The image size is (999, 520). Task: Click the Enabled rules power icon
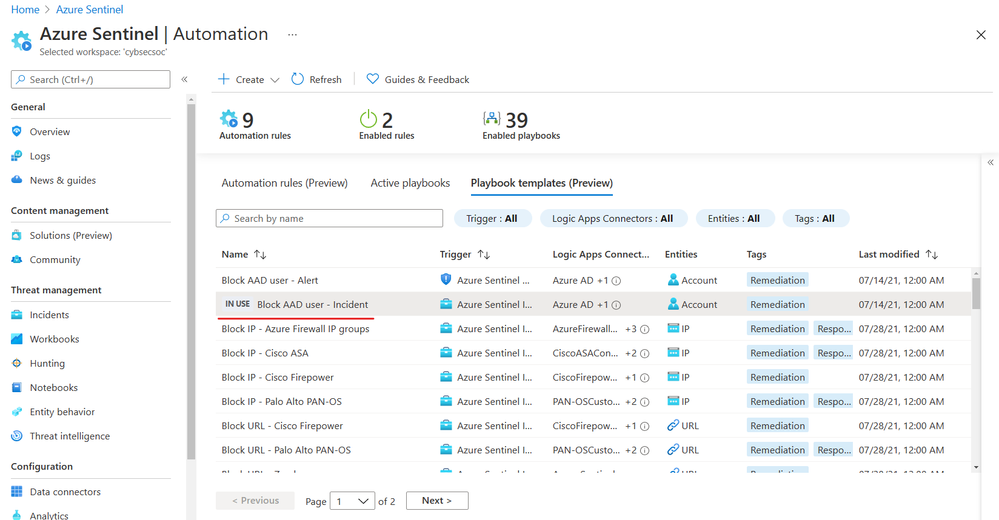[368, 119]
